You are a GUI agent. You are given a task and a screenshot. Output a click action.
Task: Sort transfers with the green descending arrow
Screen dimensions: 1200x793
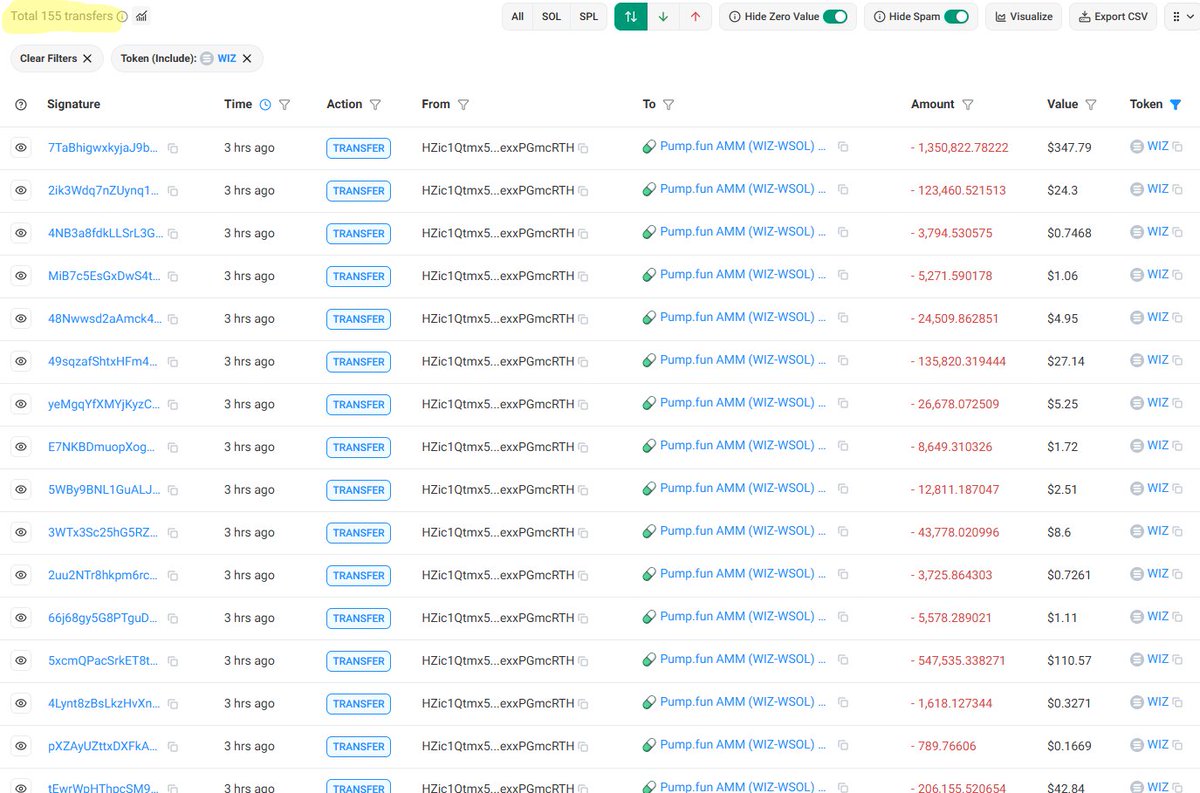(664, 17)
